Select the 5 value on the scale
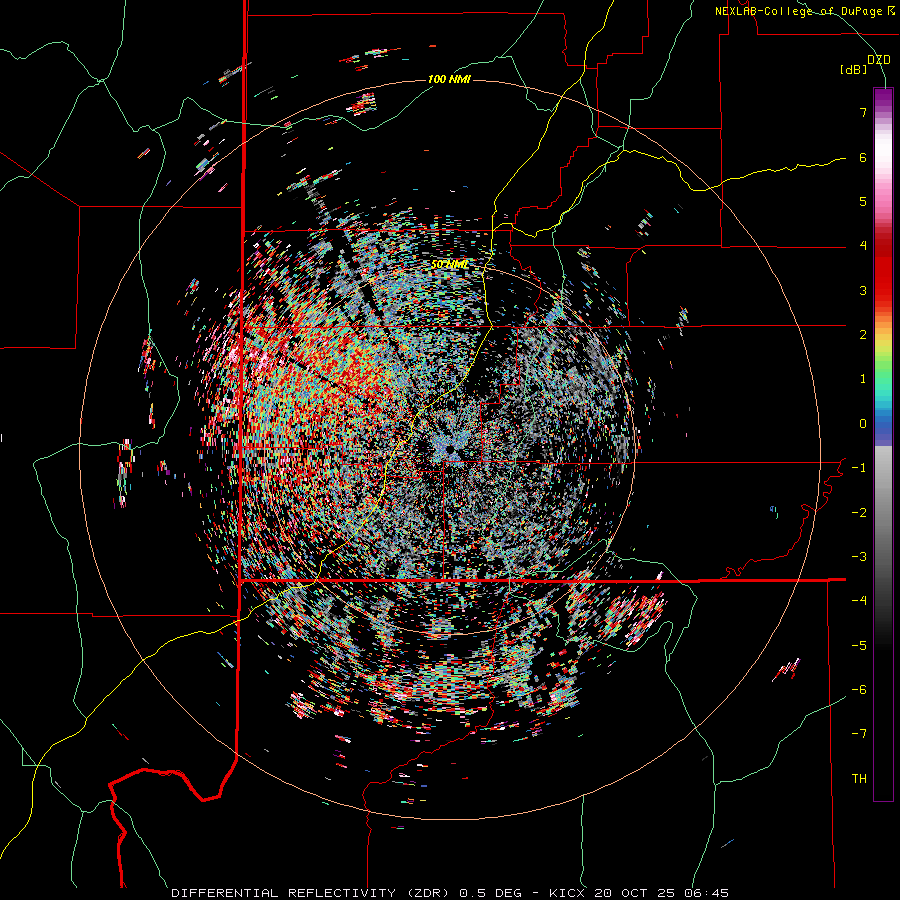This screenshot has height=900, width=900. [863, 201]
